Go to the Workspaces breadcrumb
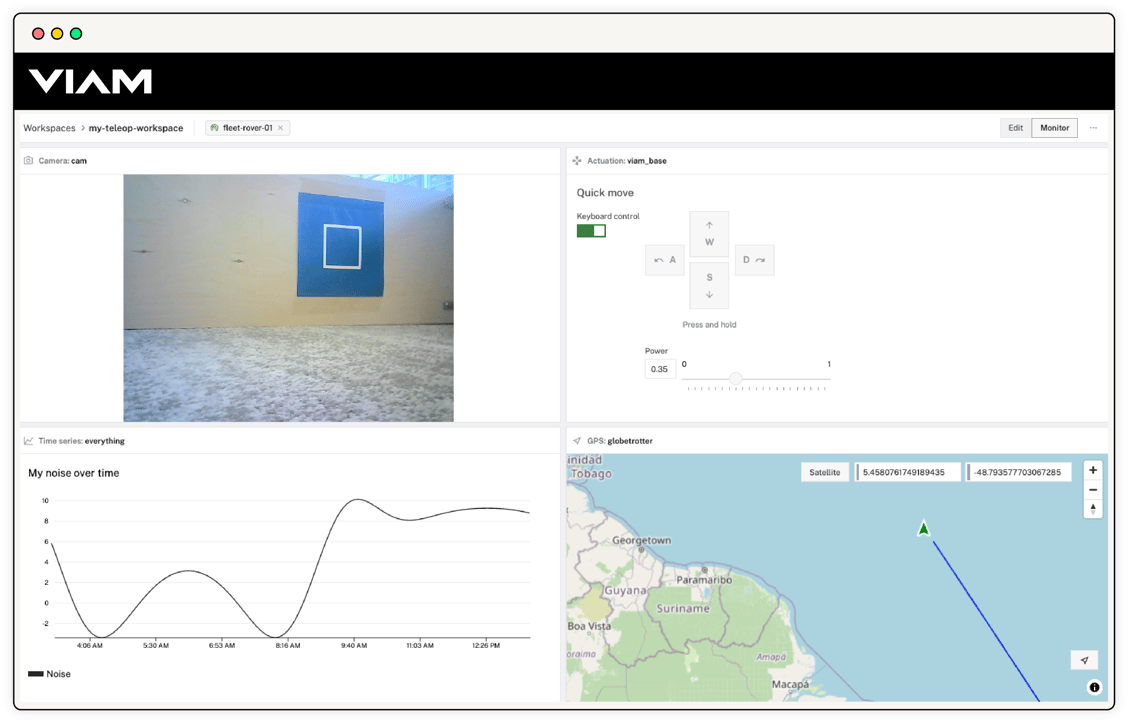 pyautogui.click(x=49, y=128)
